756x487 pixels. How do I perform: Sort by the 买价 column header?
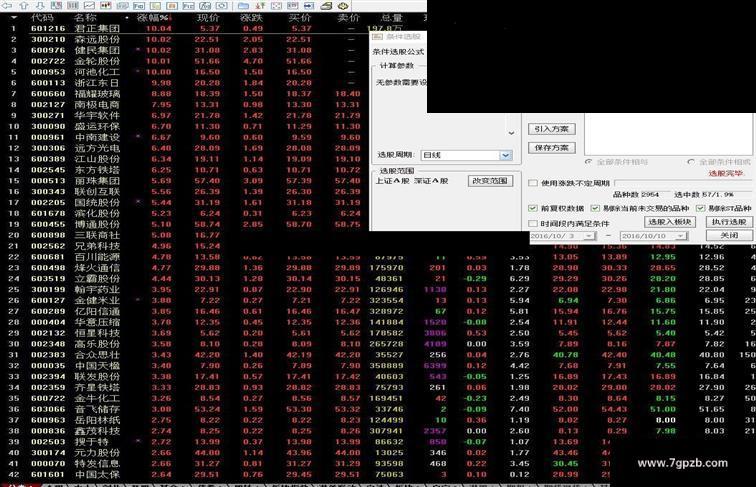[299, 18]
